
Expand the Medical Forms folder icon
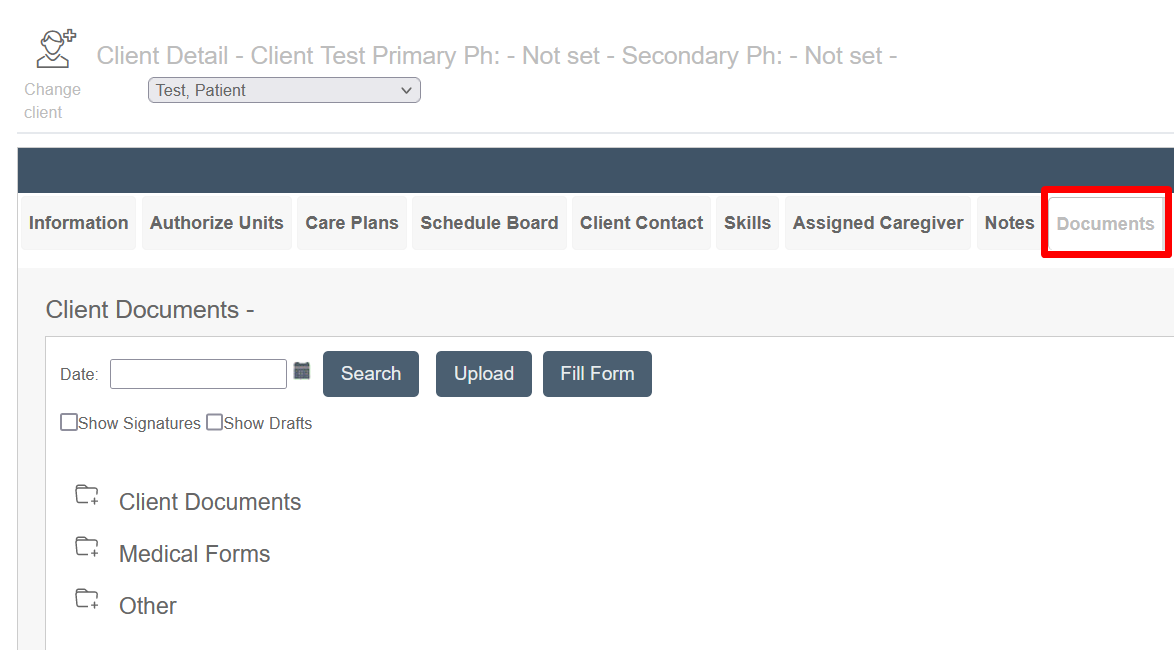click(87, 547)
